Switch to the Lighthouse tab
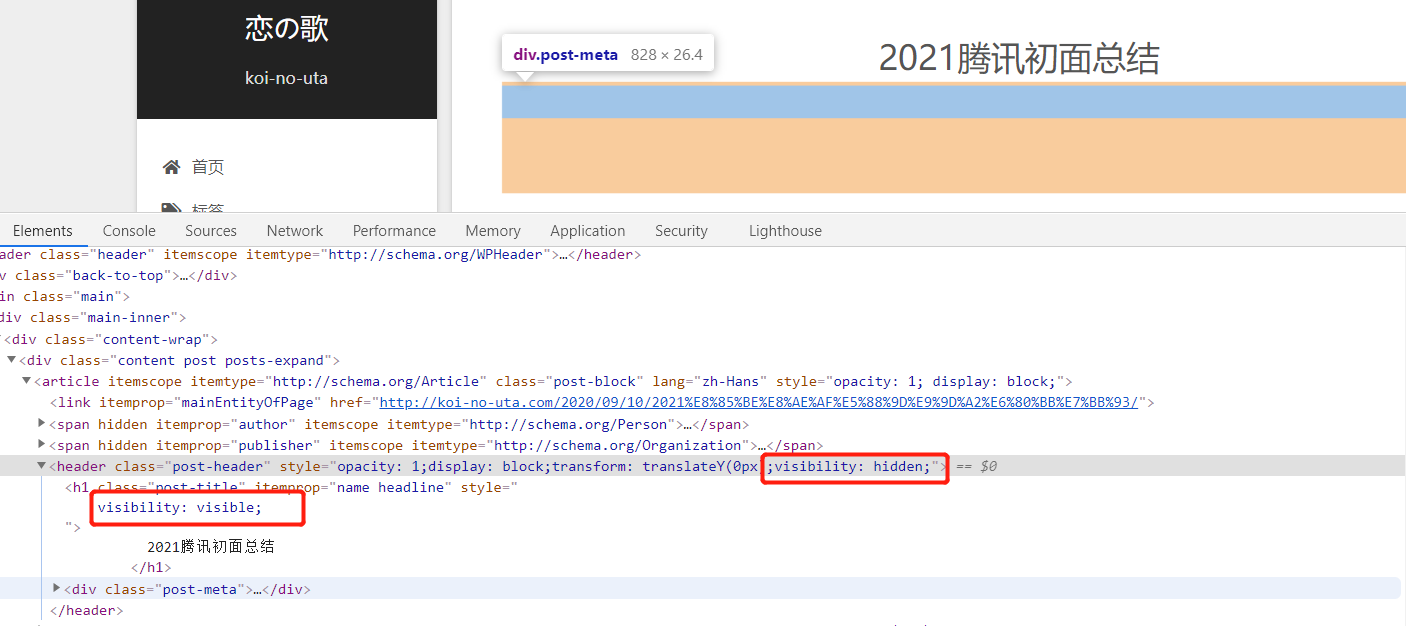The image size is (1406, 626). point(785,231)
